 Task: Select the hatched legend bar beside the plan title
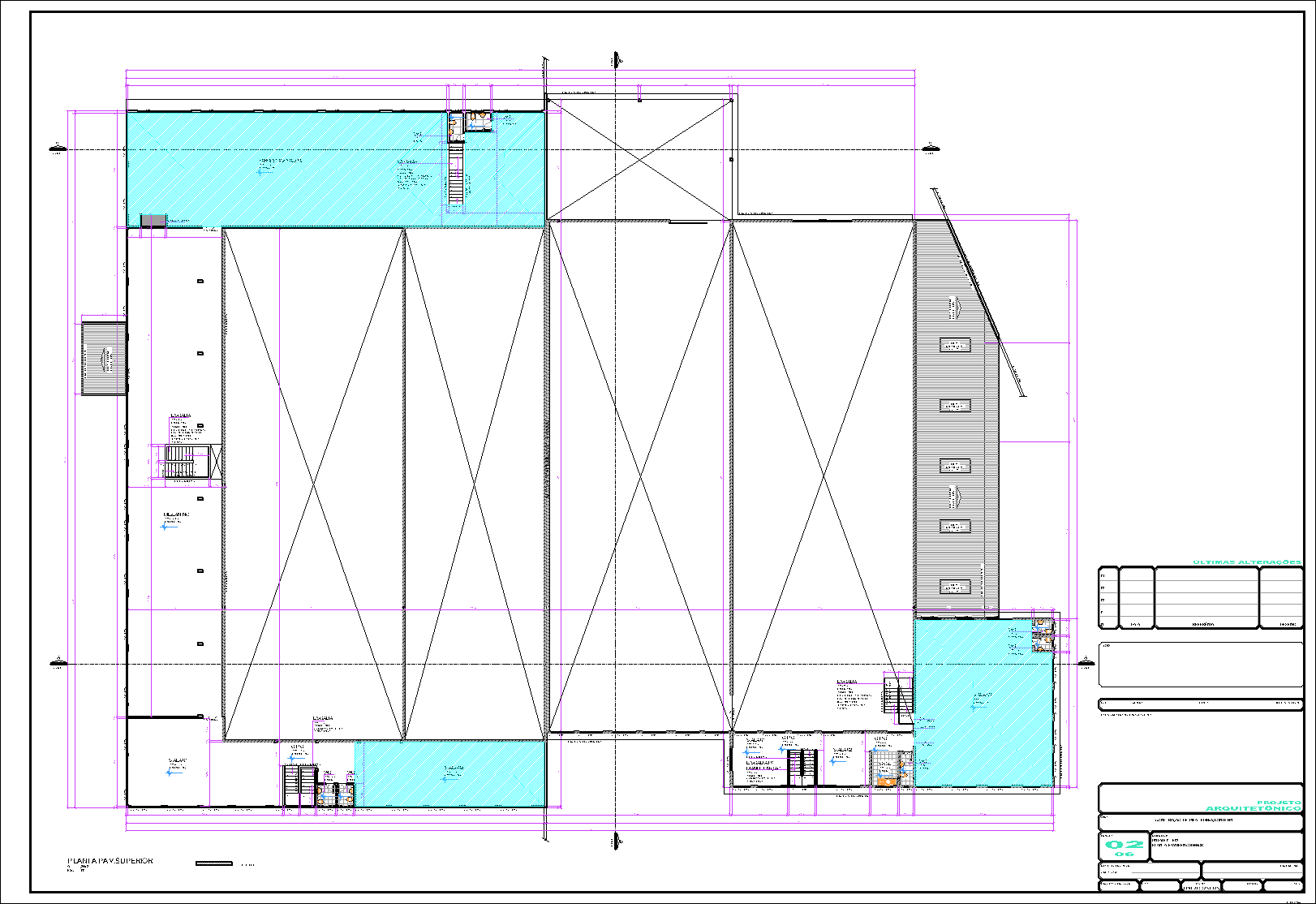tap(214, 863)
